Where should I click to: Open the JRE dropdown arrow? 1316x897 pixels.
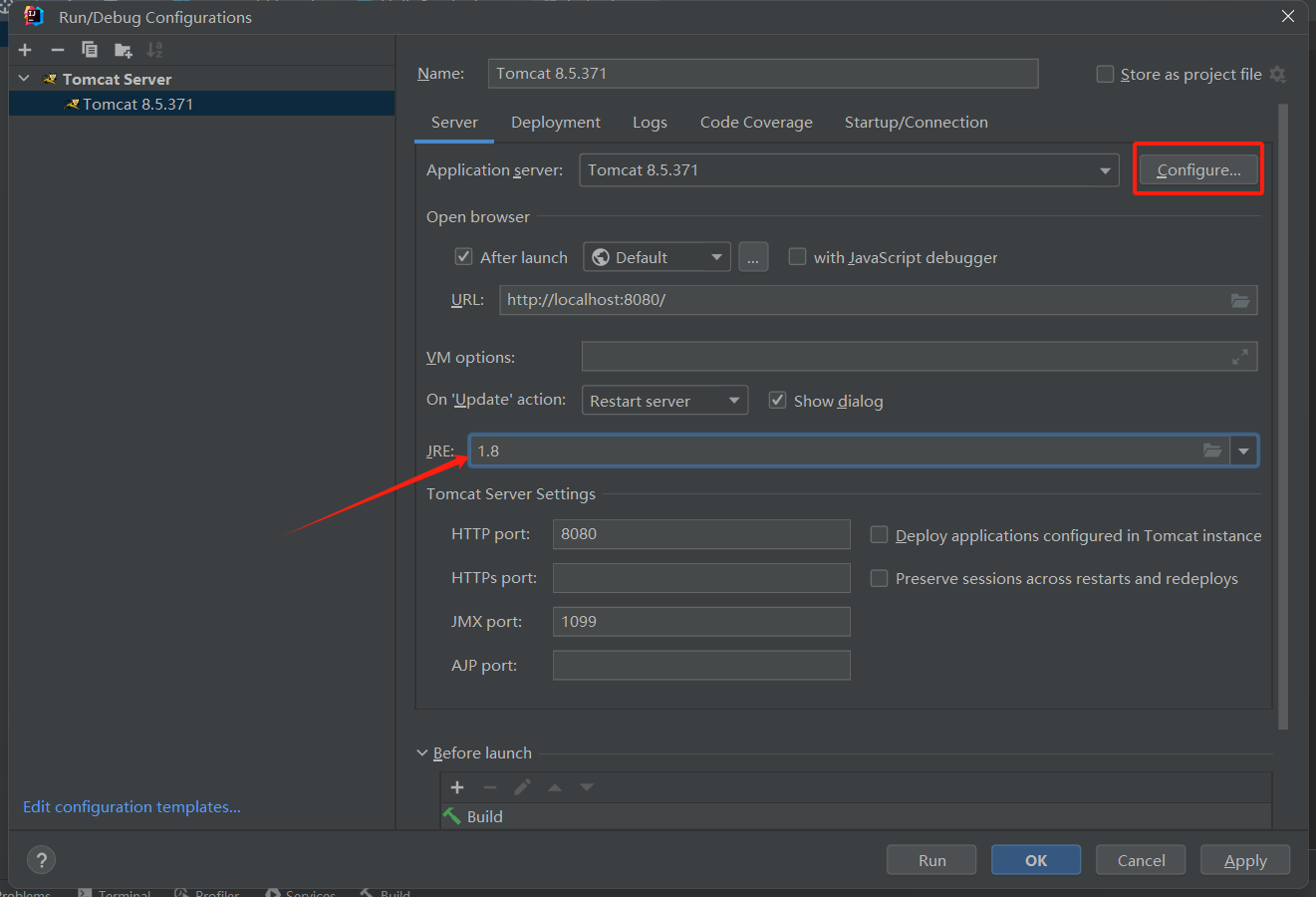tap(1243, 450)
